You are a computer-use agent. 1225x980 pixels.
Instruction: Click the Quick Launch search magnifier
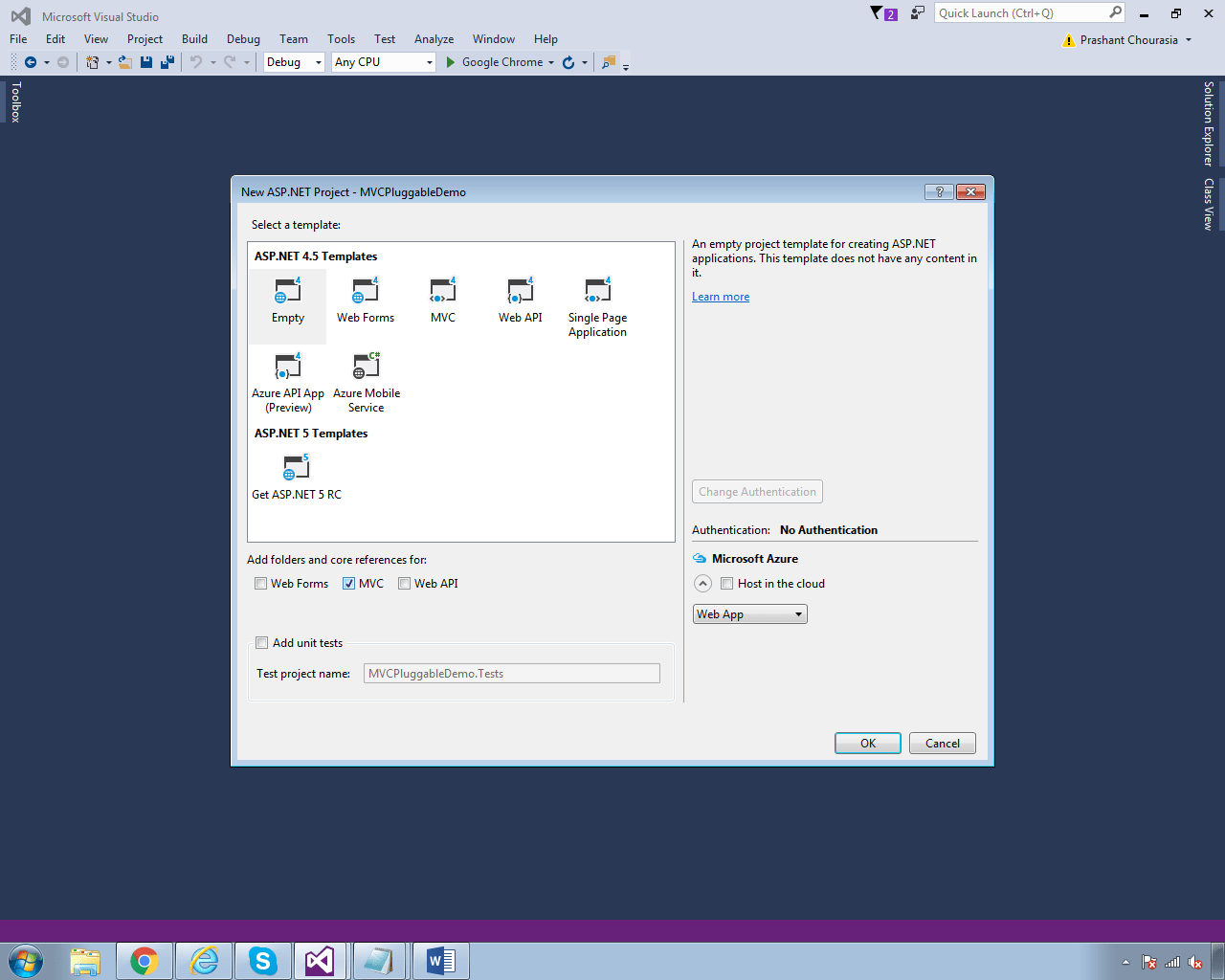click(x=1115, y=12)
